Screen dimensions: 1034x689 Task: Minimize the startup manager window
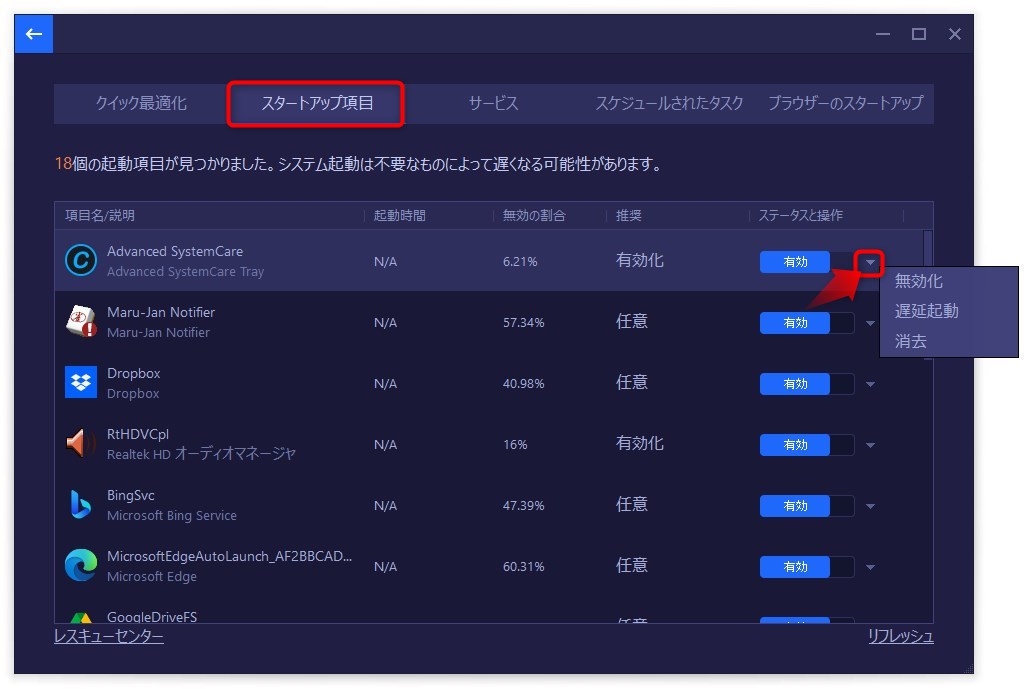883,34
